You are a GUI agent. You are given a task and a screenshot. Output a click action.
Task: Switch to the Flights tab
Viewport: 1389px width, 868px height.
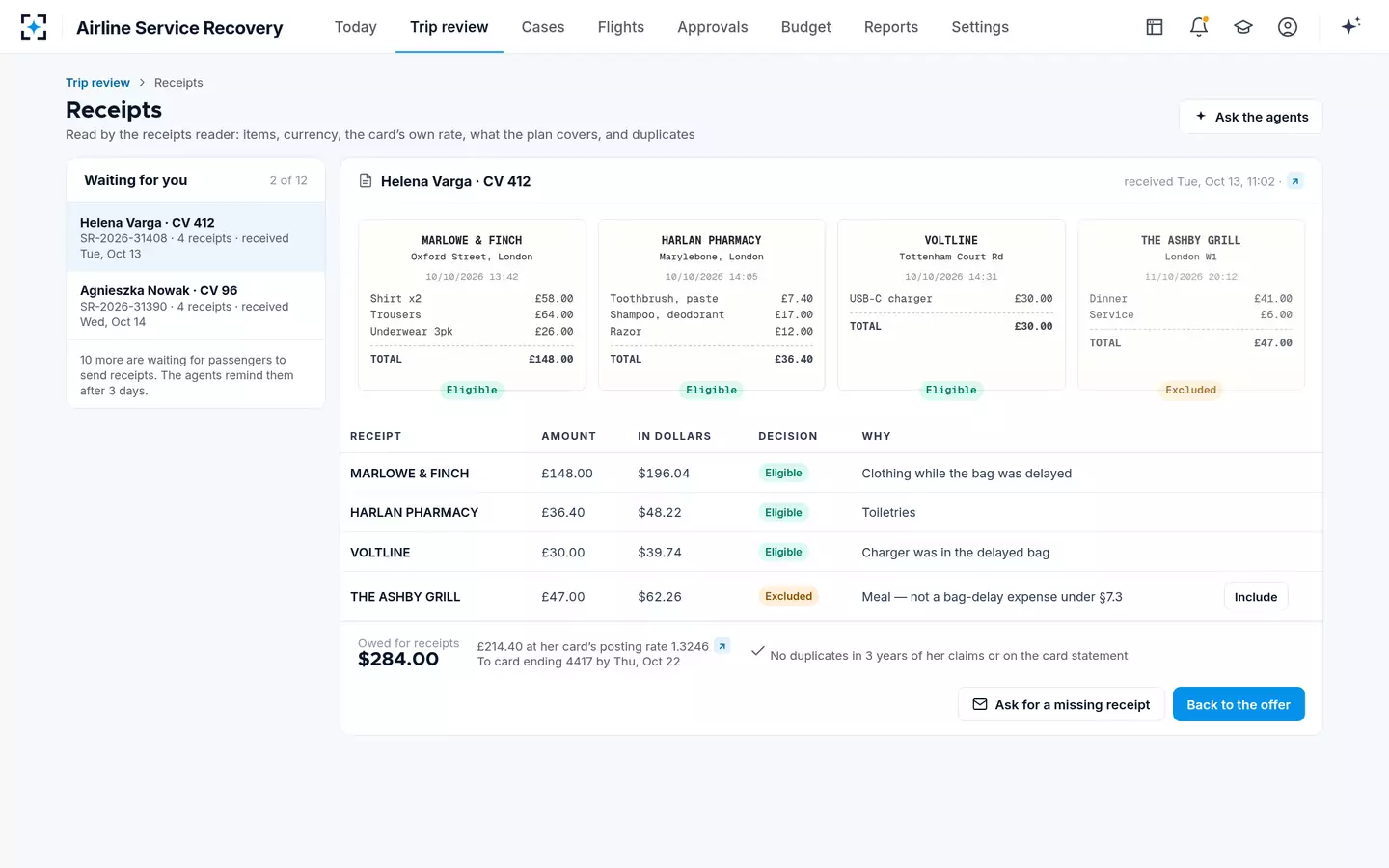(621, 27)
